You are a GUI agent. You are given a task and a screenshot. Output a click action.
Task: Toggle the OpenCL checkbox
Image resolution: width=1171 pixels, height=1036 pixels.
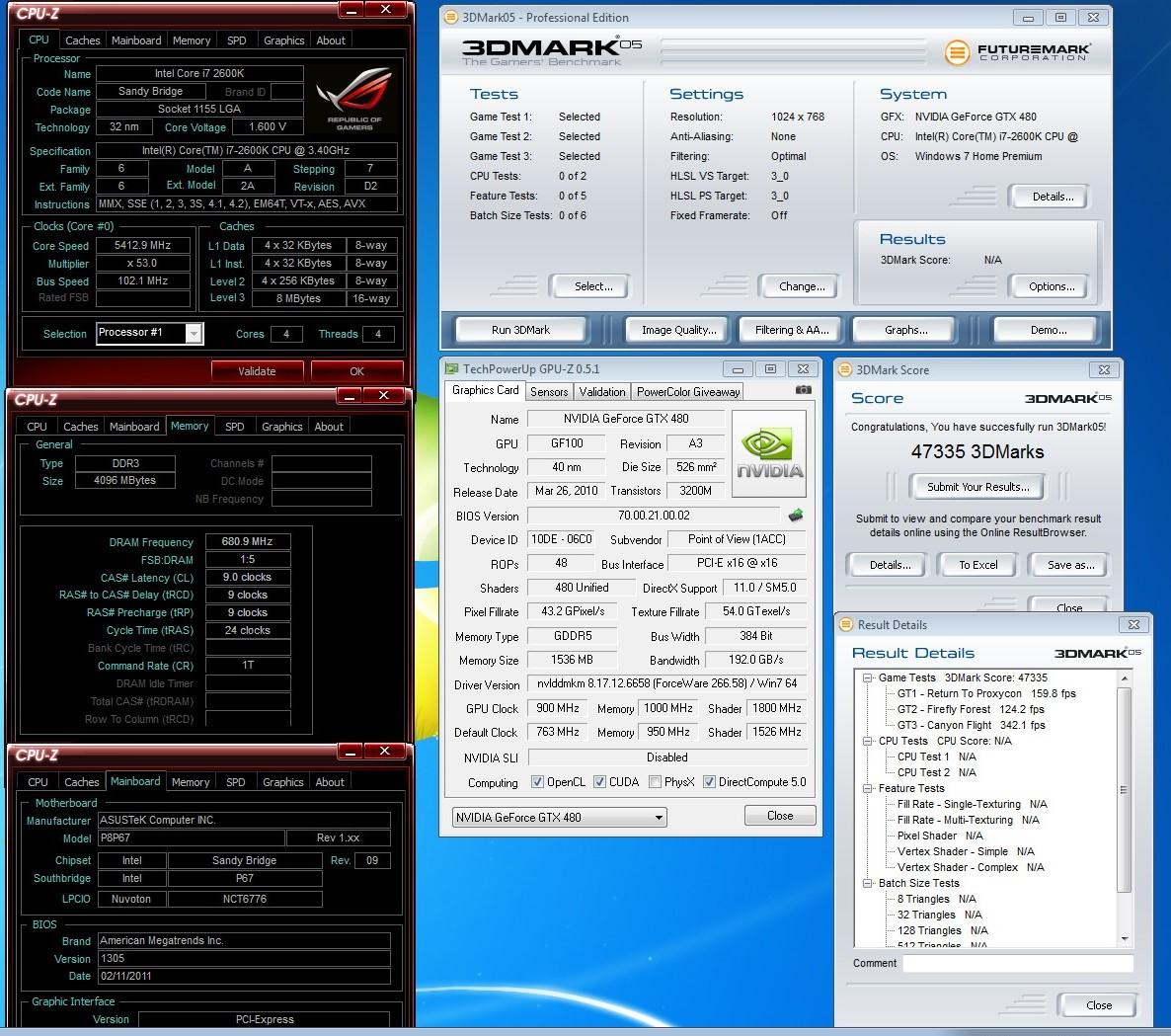pyautogui.click(x=537, y=782)
